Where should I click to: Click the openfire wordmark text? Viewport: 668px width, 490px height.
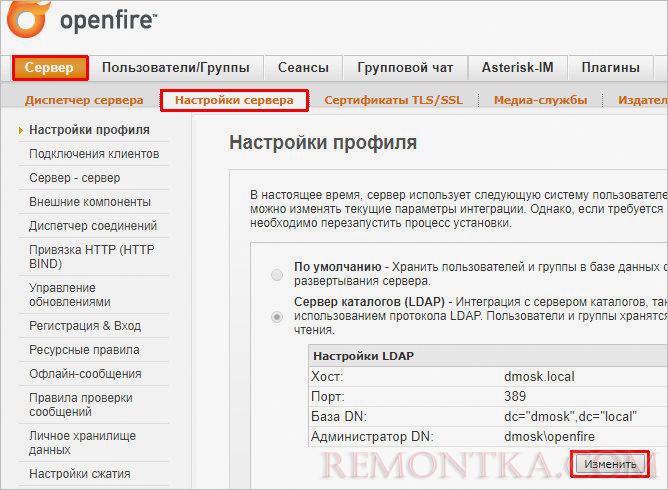(x=109, y=21)
